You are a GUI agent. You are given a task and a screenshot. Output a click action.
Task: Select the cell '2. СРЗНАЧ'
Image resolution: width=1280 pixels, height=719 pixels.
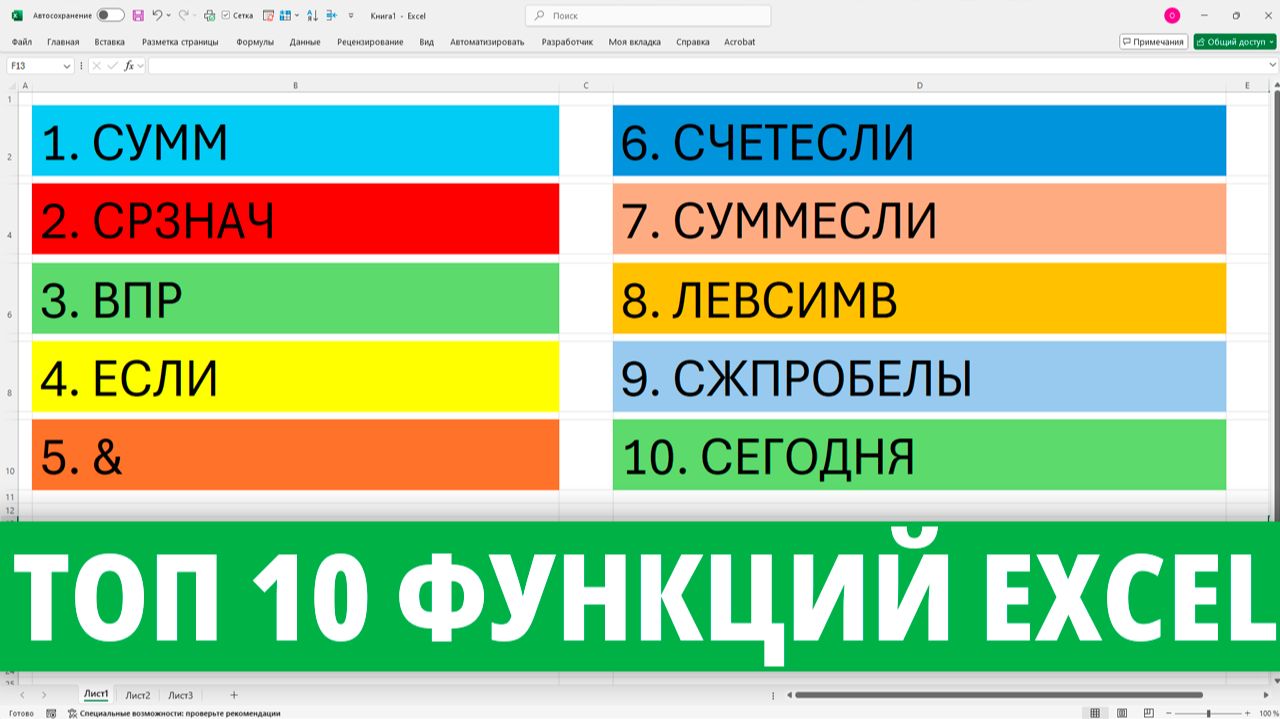[295, 219]
